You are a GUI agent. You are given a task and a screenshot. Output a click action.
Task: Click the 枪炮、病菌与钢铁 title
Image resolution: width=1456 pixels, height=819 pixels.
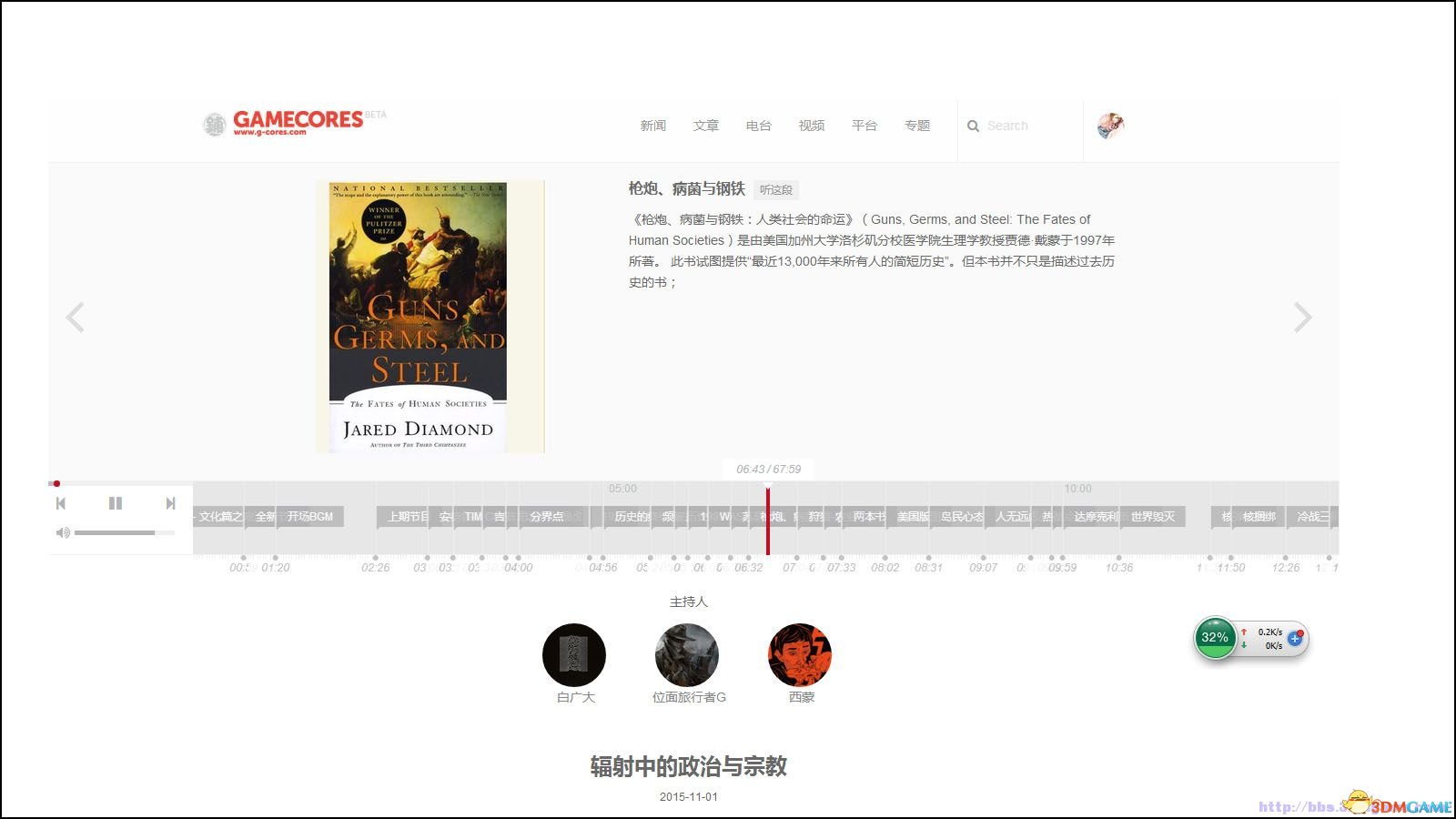687,188
